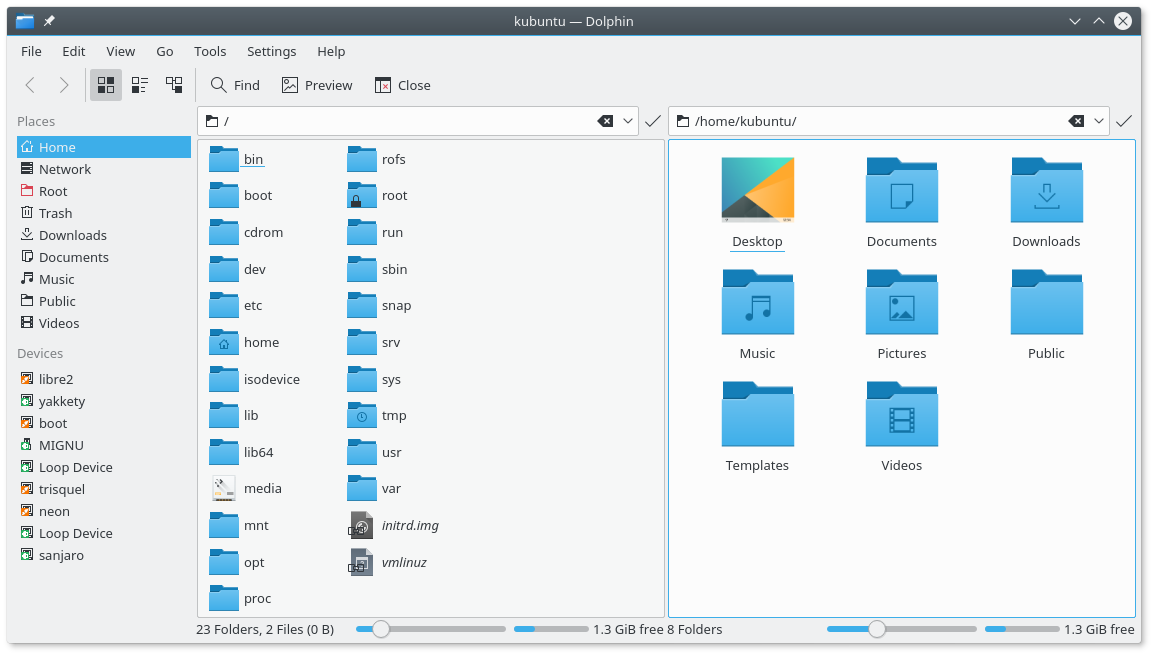Clear the left location bar text
The width and height of the screenshot is (1154, 656).
606,120
